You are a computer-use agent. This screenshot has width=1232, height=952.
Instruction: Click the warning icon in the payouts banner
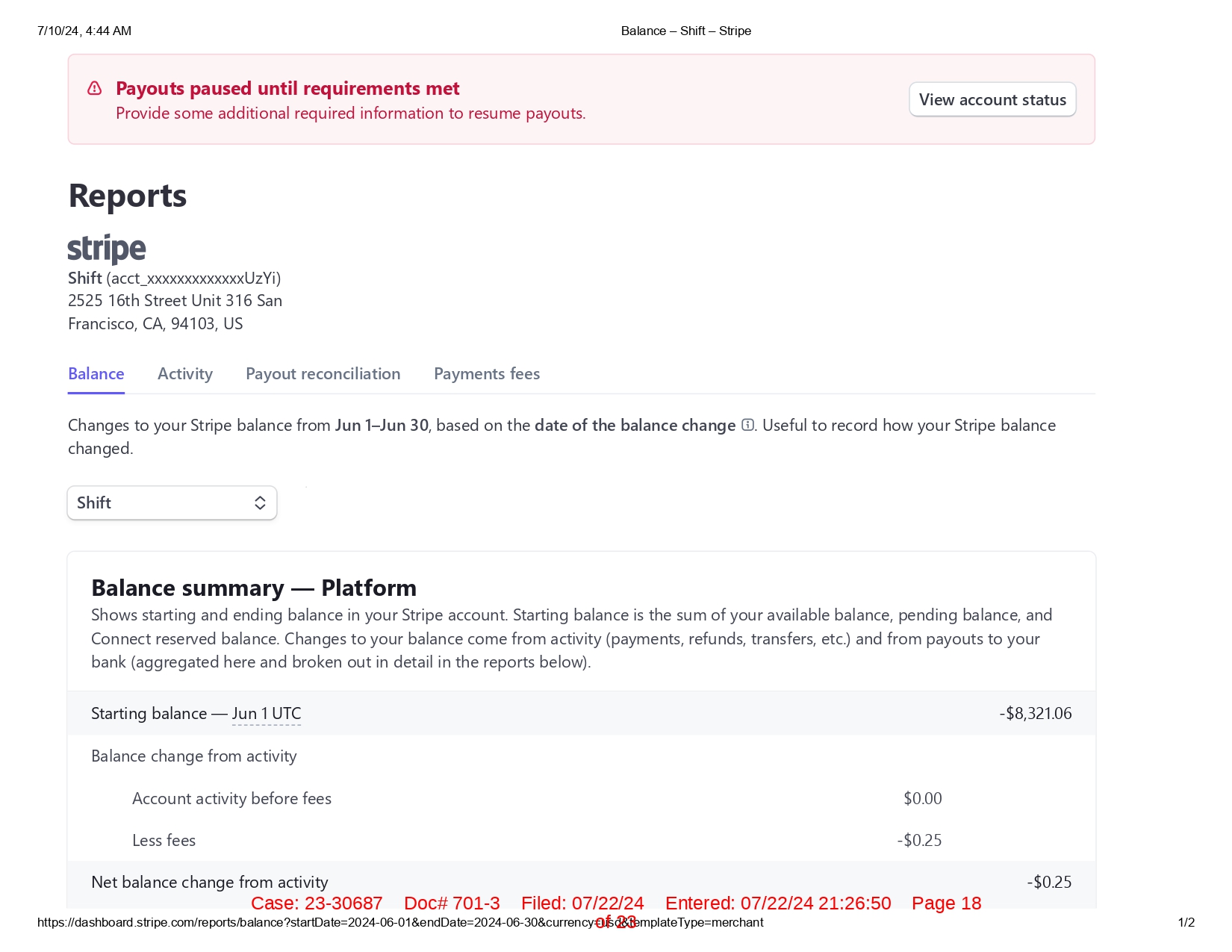click(x=95, y=89)
